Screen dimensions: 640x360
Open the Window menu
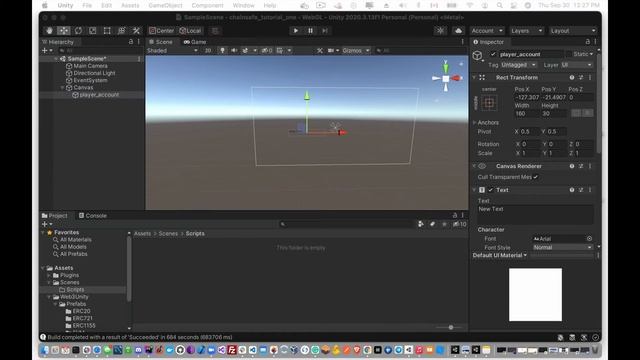tap(243, 5)
